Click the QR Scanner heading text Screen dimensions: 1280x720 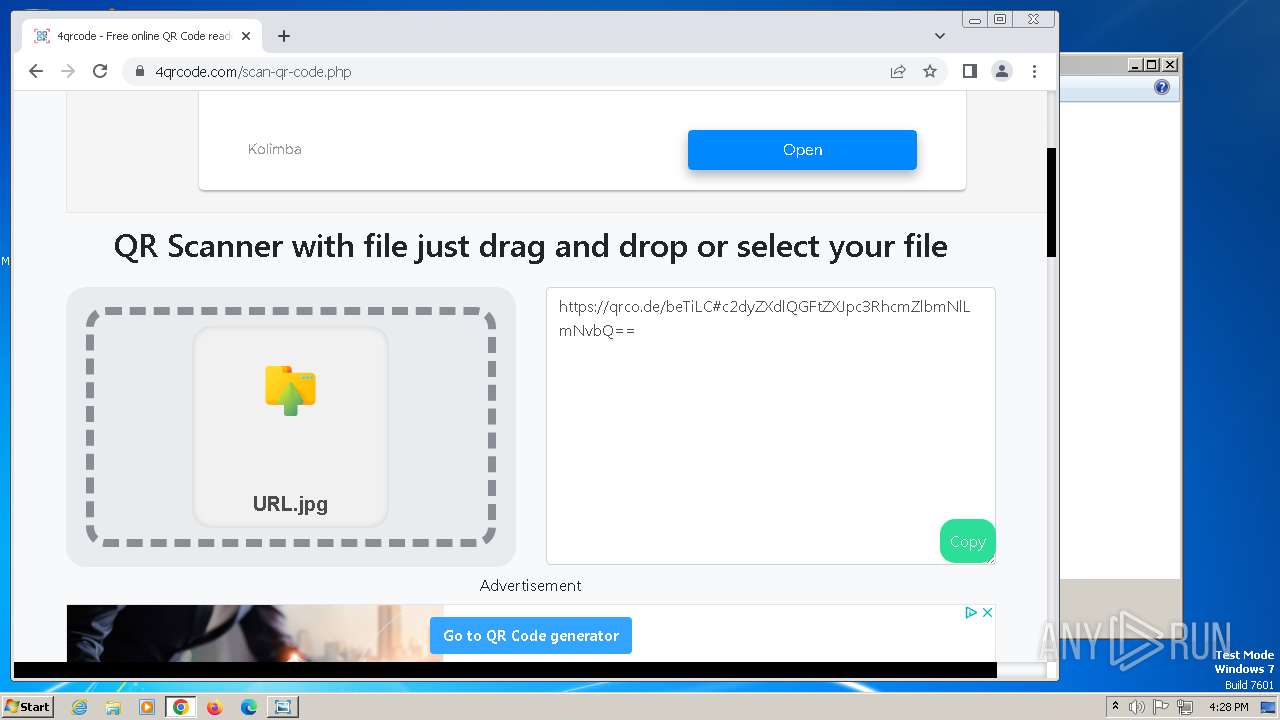click(531, 246)
